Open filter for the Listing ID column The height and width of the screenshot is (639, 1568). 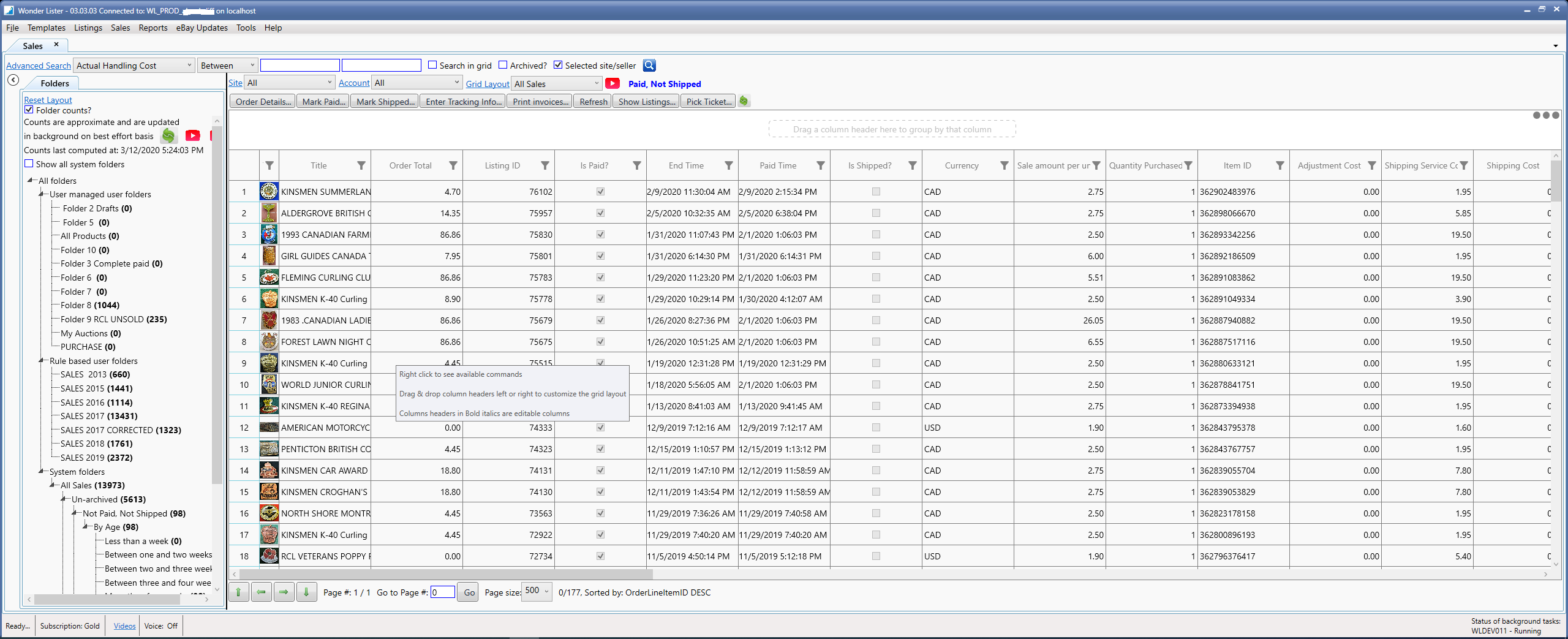click(545, 165)
